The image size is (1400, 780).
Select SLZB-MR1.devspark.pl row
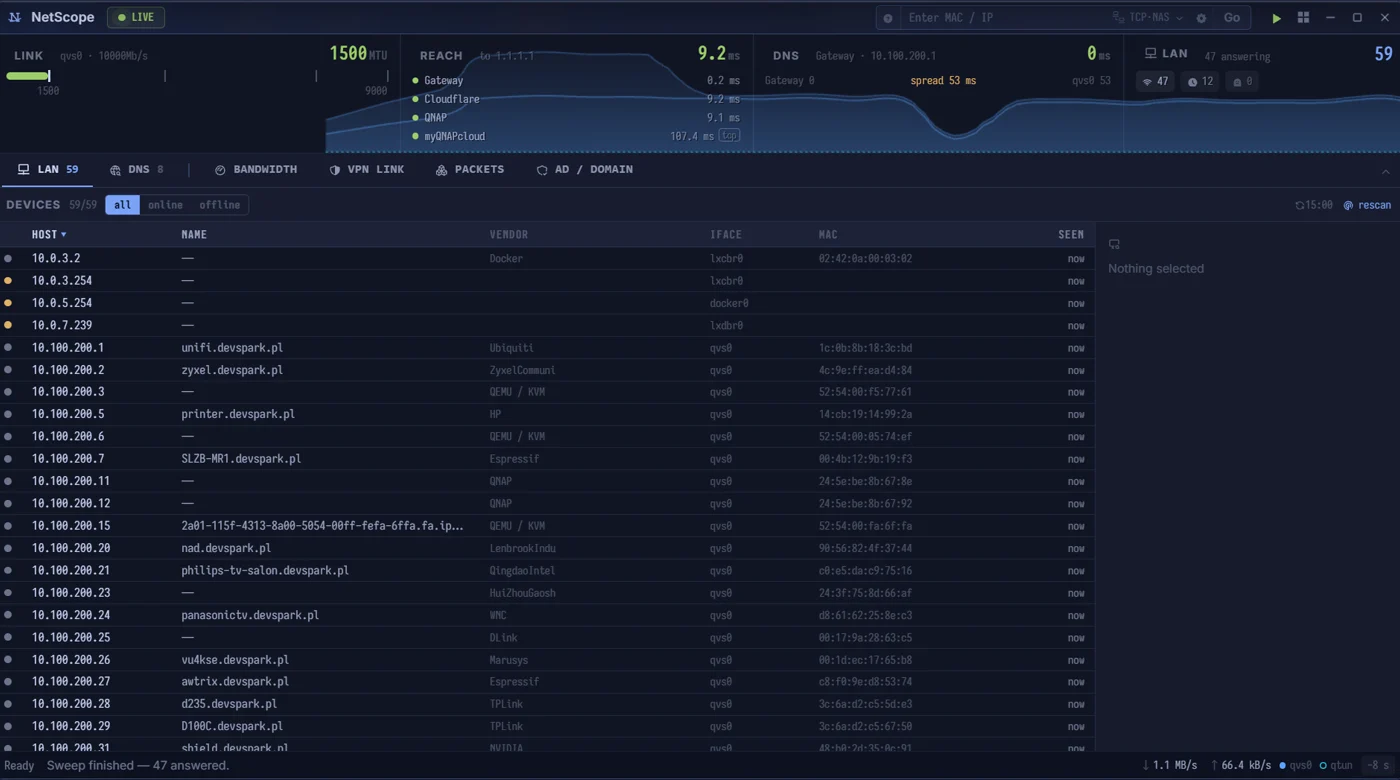point(547,459)
